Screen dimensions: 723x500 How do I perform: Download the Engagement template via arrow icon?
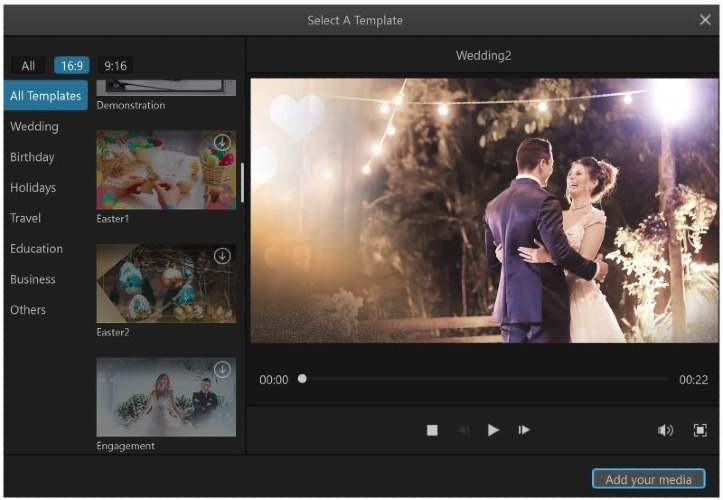pyautogui.click(x=222, y=370)
